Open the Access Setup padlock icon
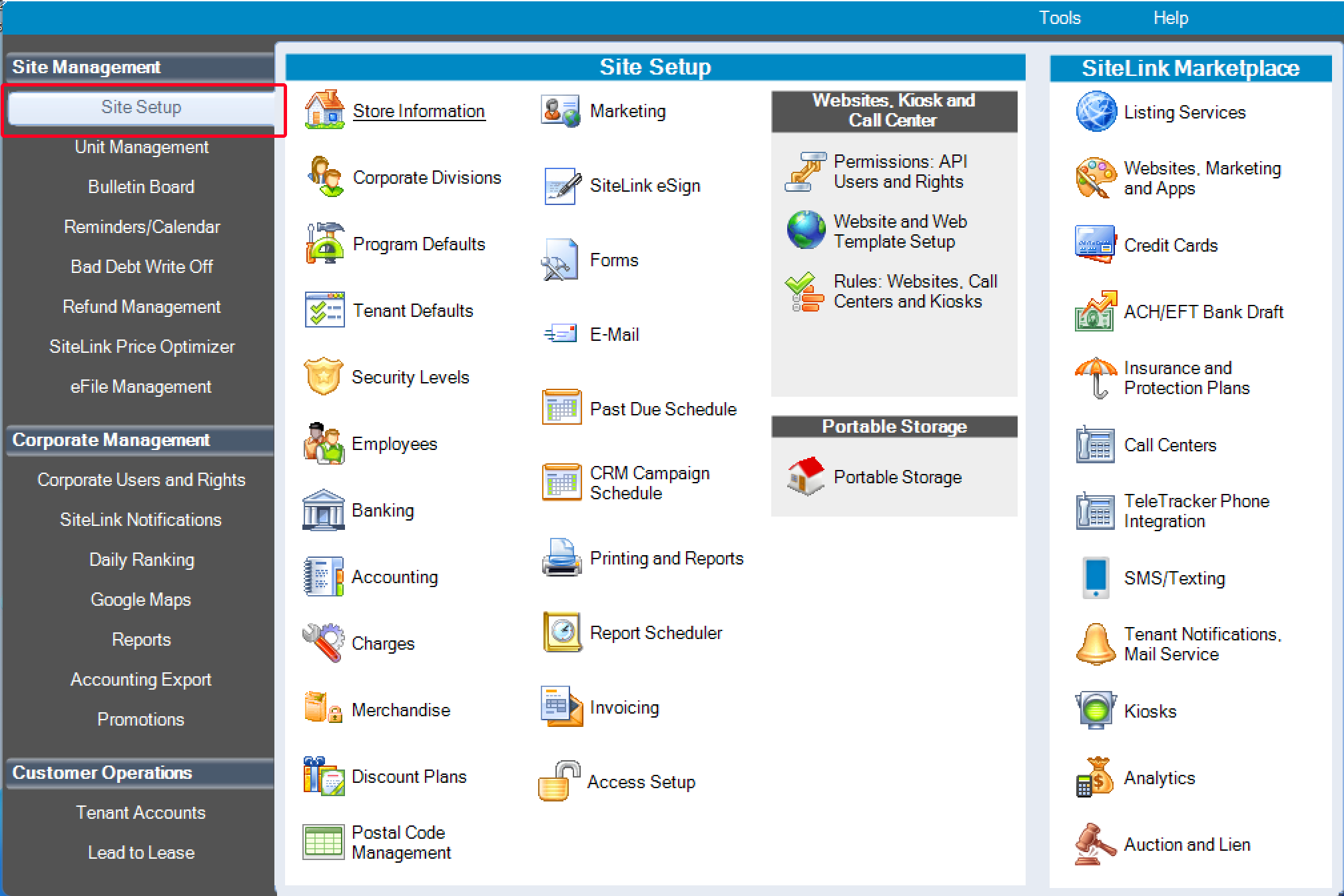This screenshot has height=896, width=1344. pyautogui.click(x=559, y=781)
